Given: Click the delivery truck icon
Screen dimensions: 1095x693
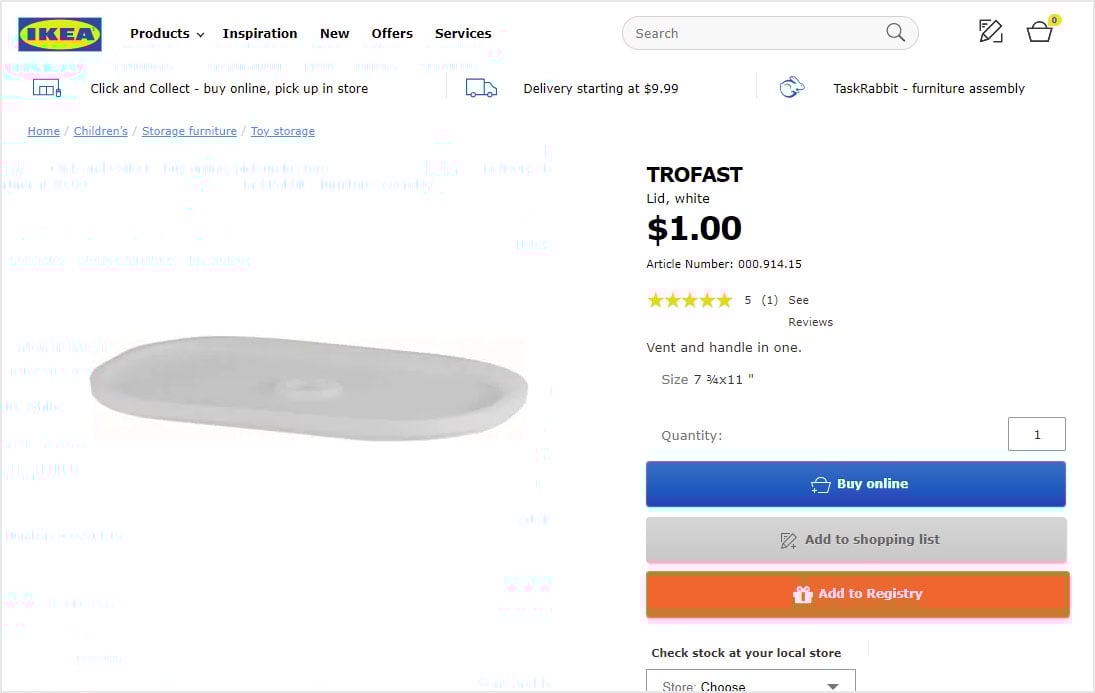Looking at the screenshot, I should coord(481,88).
